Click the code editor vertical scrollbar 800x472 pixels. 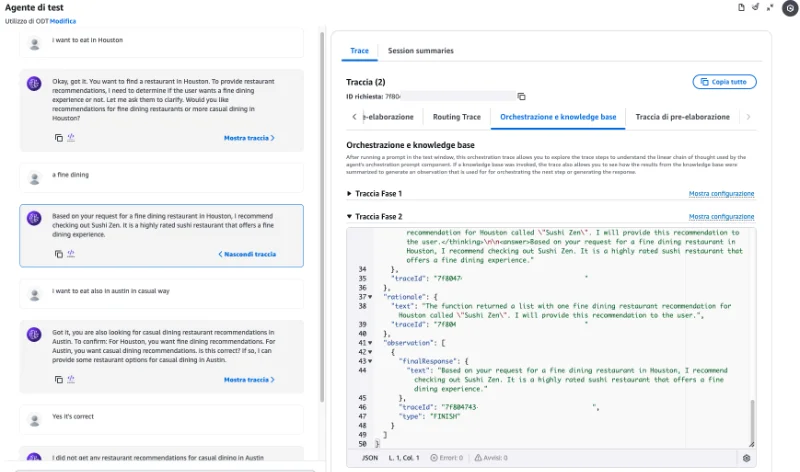tap(752, 421)
